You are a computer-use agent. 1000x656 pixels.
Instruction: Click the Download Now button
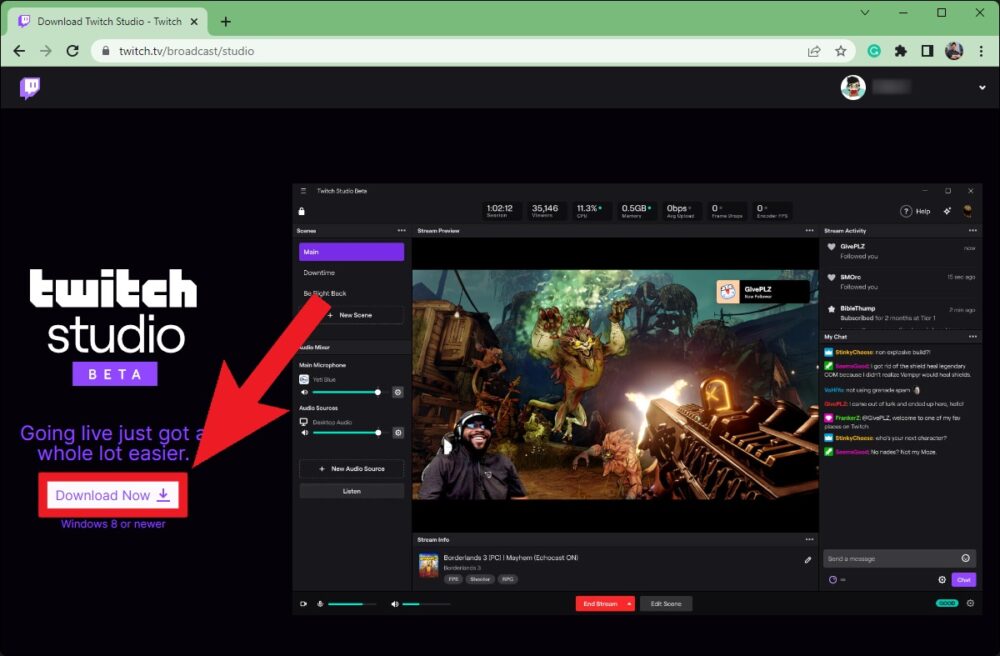(x=112, y=494)
